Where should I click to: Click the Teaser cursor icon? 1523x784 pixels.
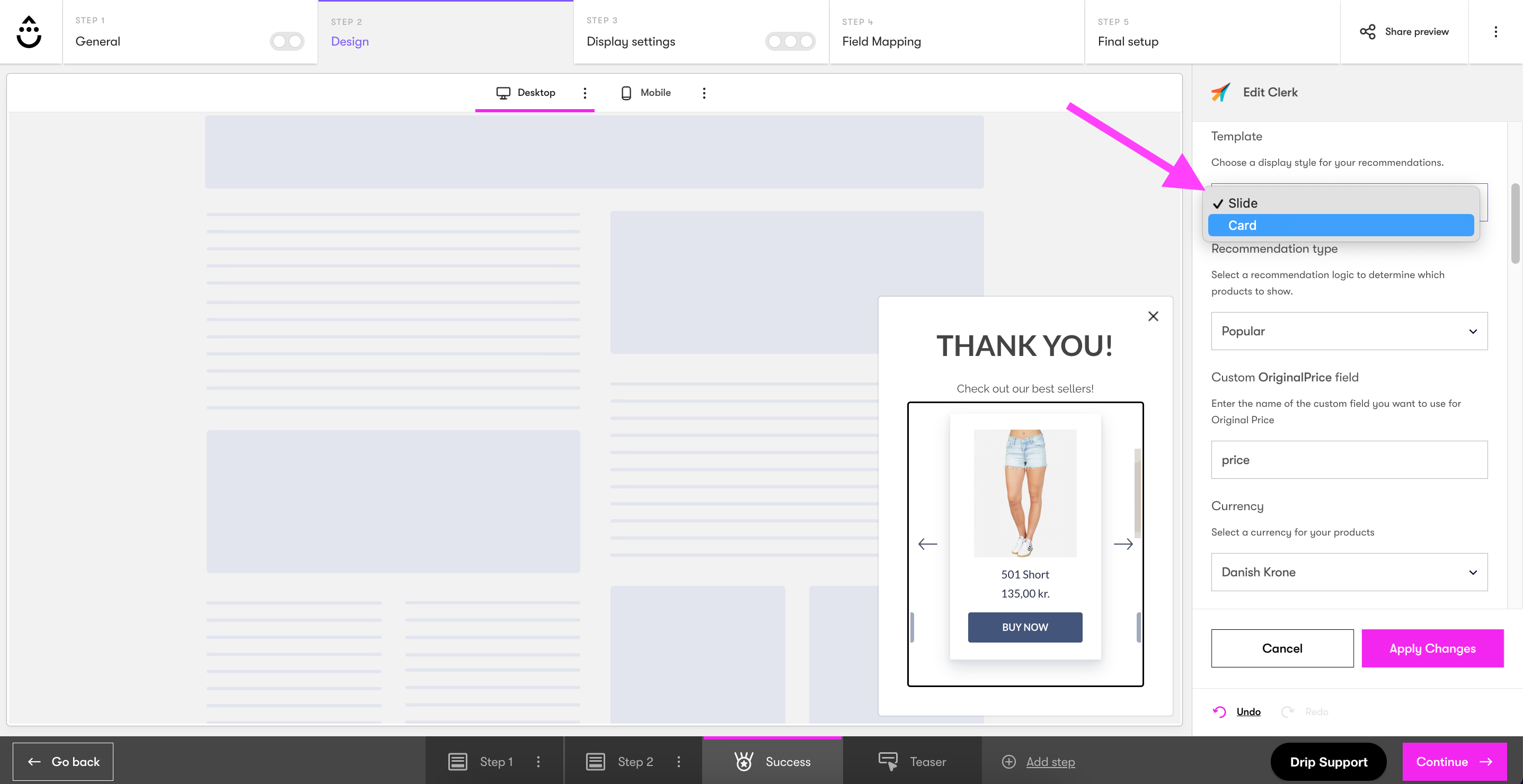(888, 762)
